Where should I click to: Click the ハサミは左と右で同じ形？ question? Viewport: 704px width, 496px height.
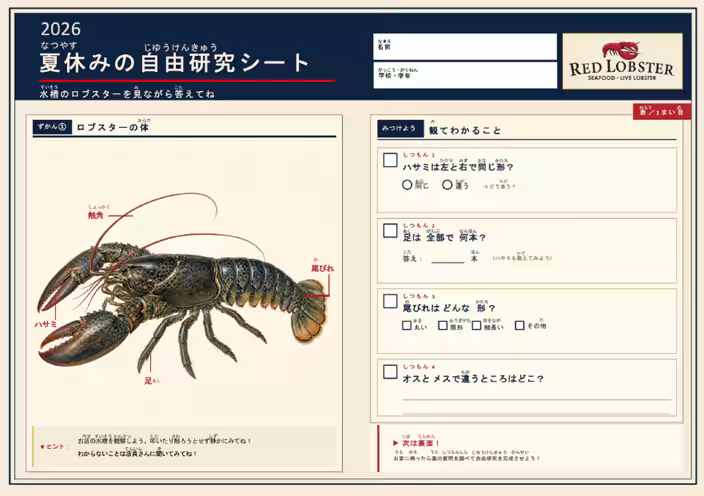(458, 167)
